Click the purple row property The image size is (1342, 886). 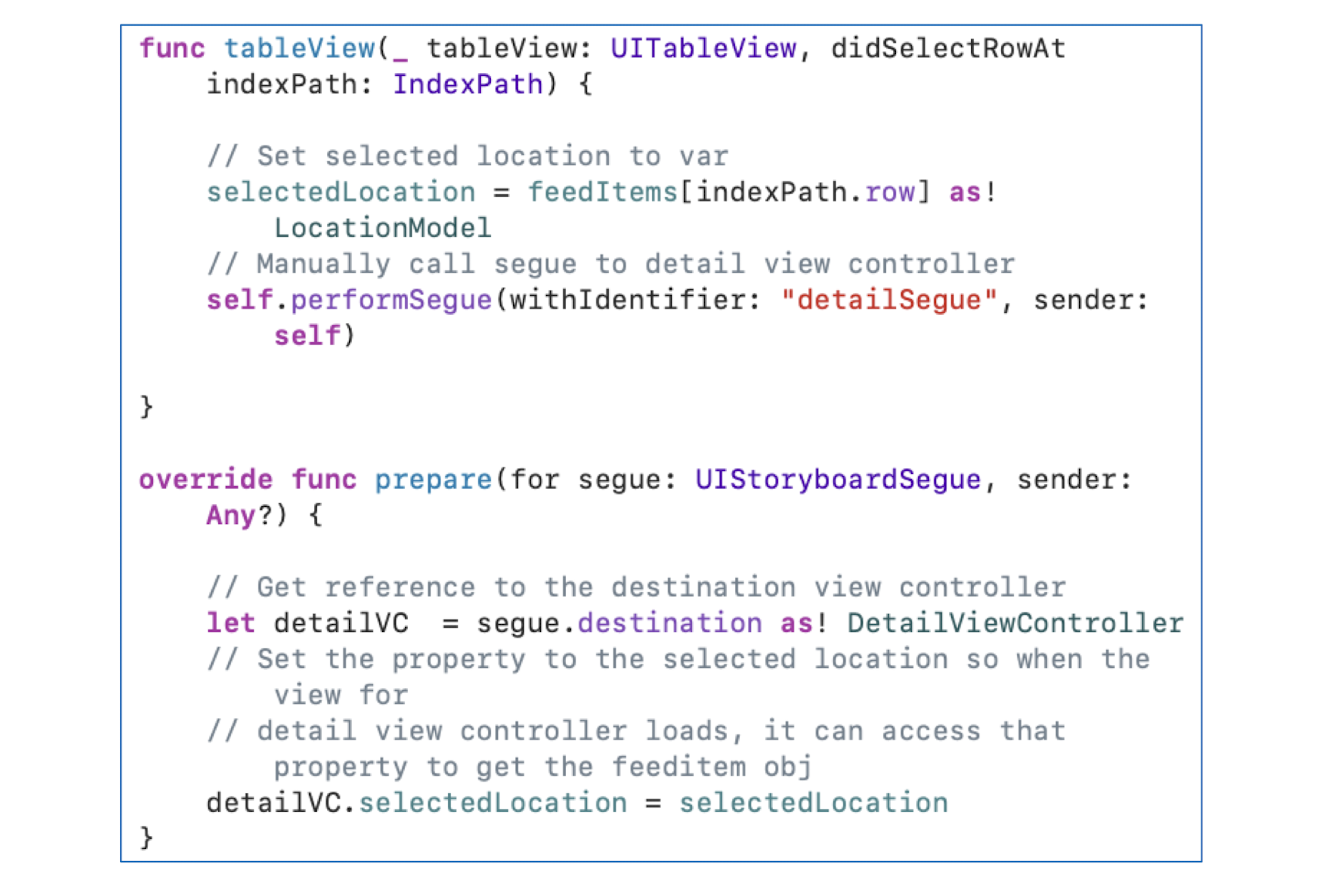[889, 192]
